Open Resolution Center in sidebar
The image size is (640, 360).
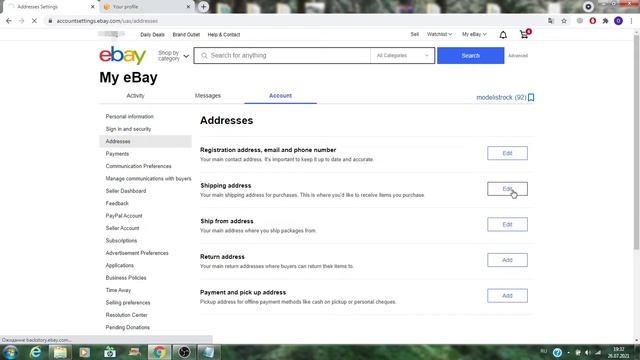(127, 315)
